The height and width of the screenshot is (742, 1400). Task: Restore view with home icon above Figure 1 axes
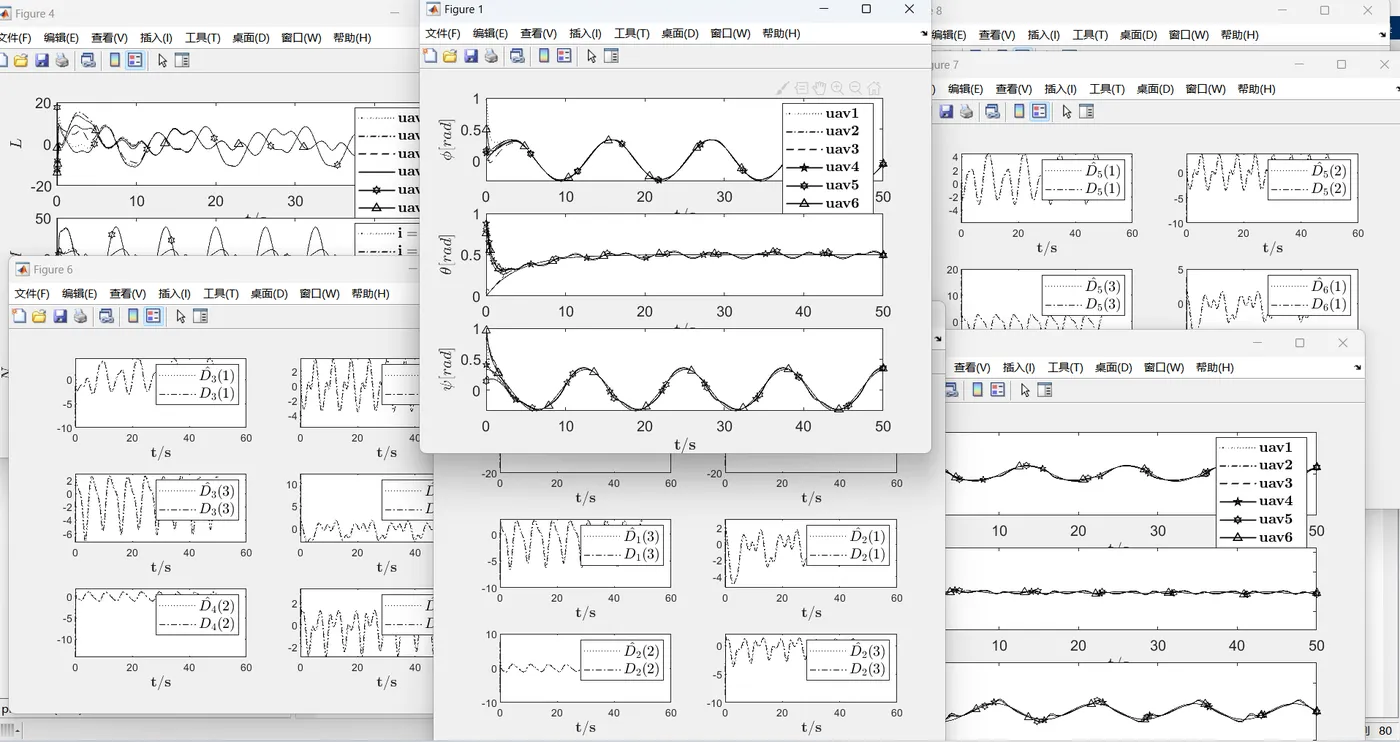(874, 88)
